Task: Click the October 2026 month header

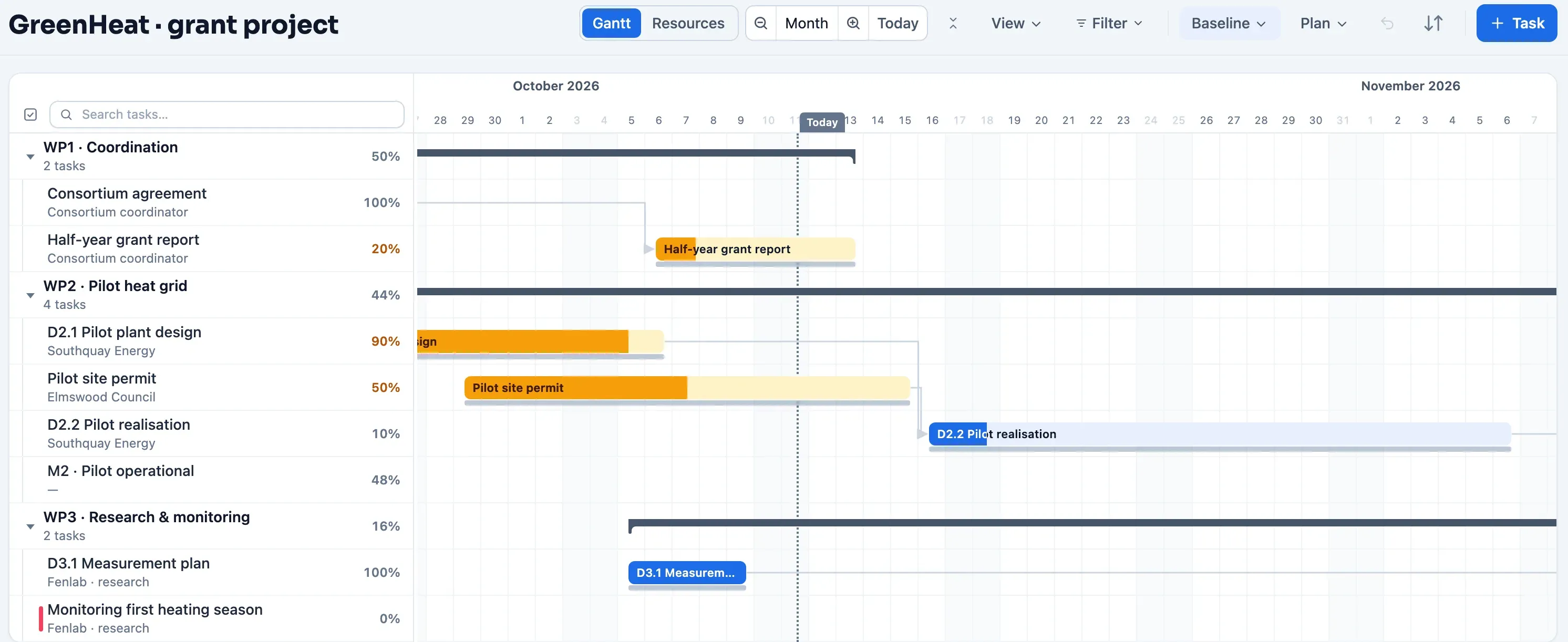Action: [x=556, y=86]
